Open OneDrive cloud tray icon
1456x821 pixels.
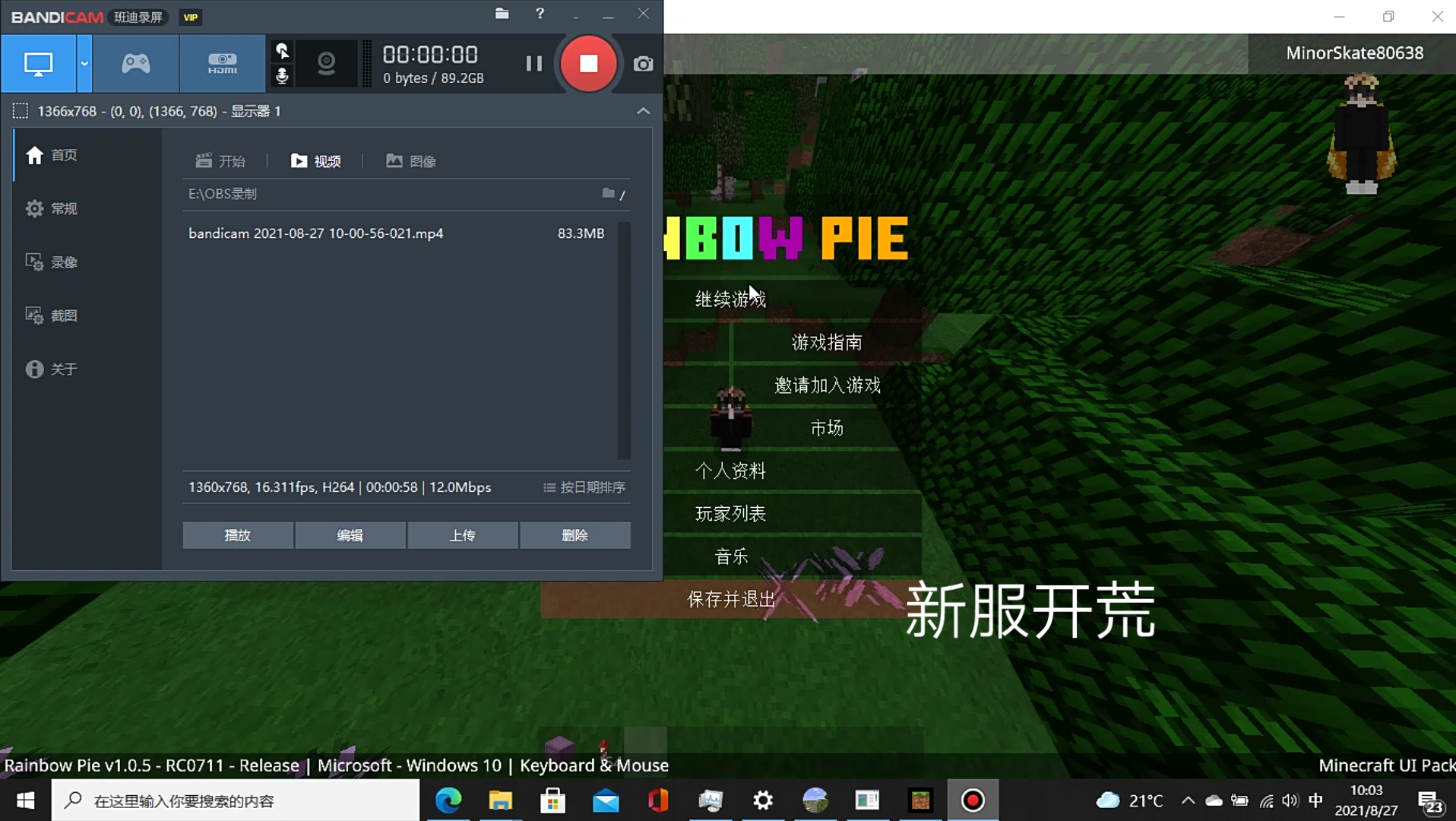click(x=1214, y=800)
